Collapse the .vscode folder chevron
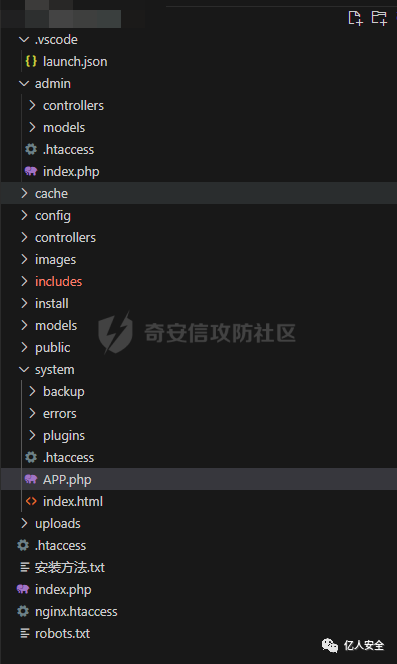The height and width of the screenshot is (664, 397). 24,39
